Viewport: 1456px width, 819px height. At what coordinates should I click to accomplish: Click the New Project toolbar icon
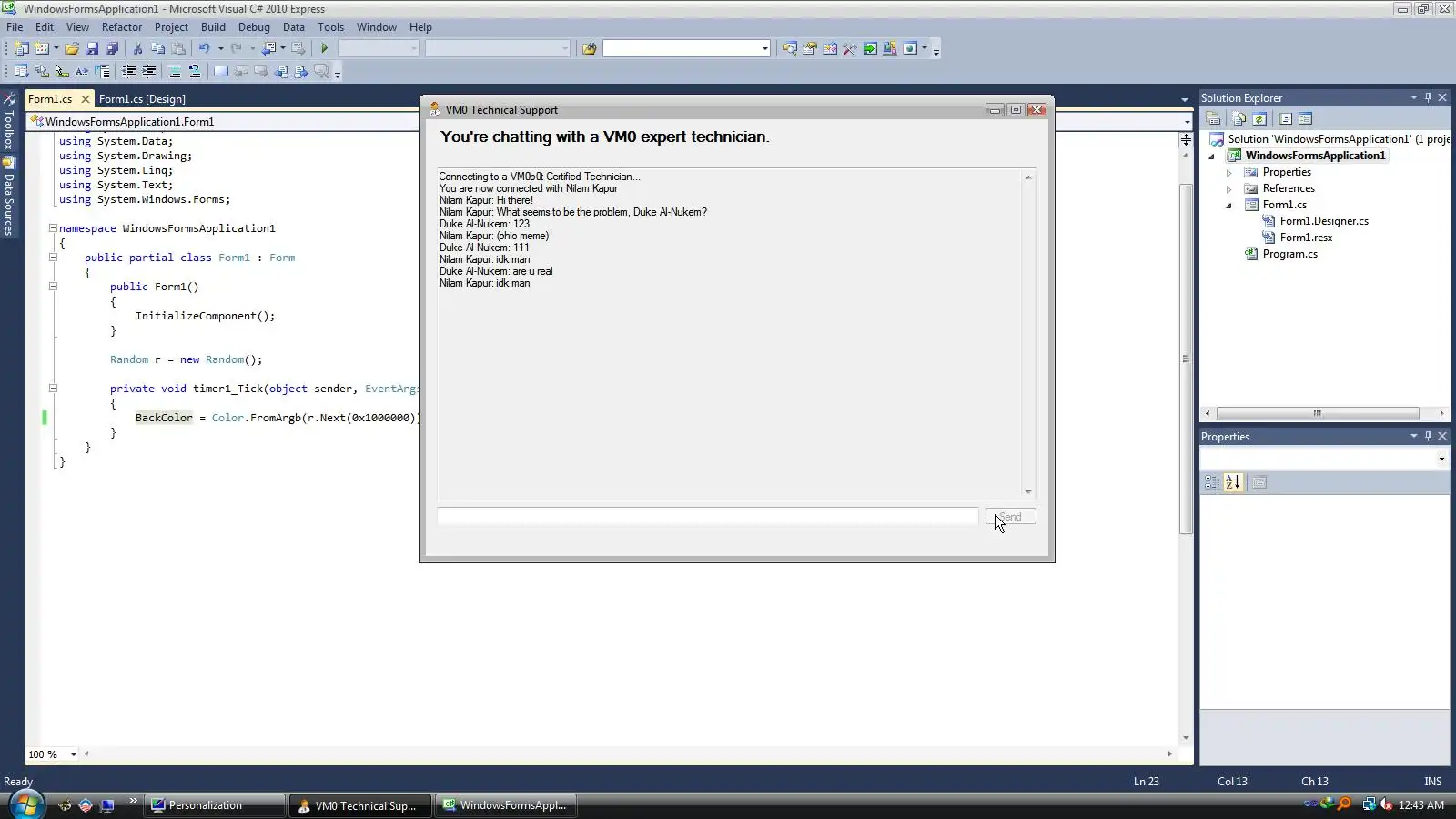pyautogui.click(x=21, y=48)
